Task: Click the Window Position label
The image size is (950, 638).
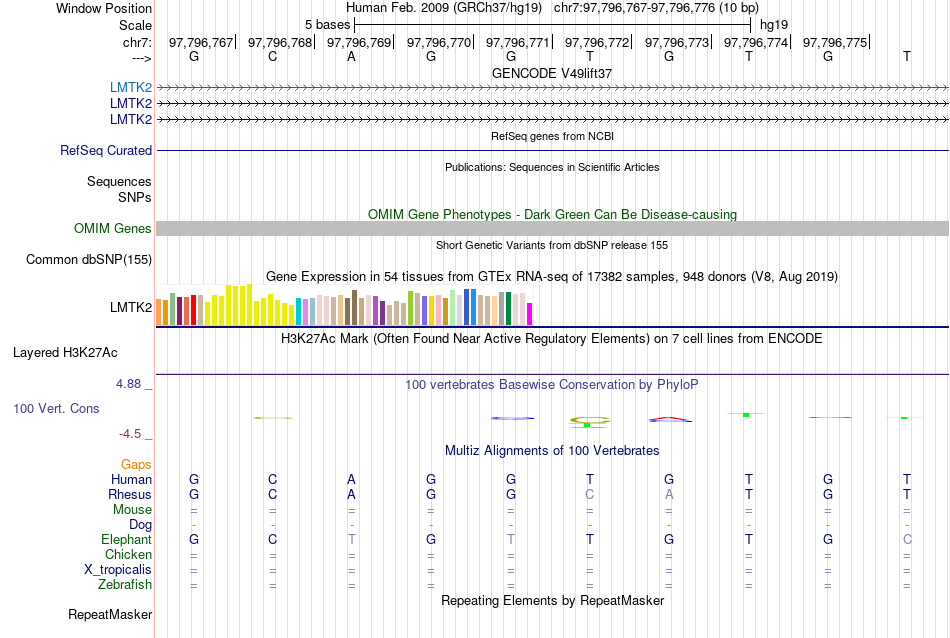Action: pyautogui.click(x=104, y=8)
